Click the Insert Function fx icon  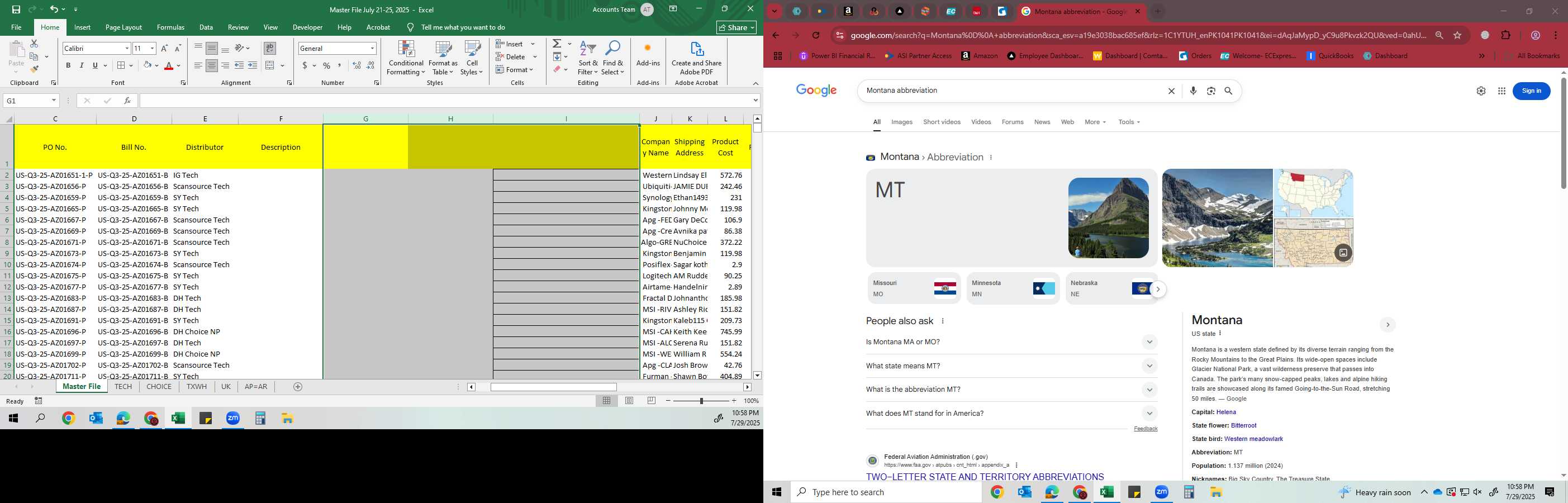[x=127, y=101]
